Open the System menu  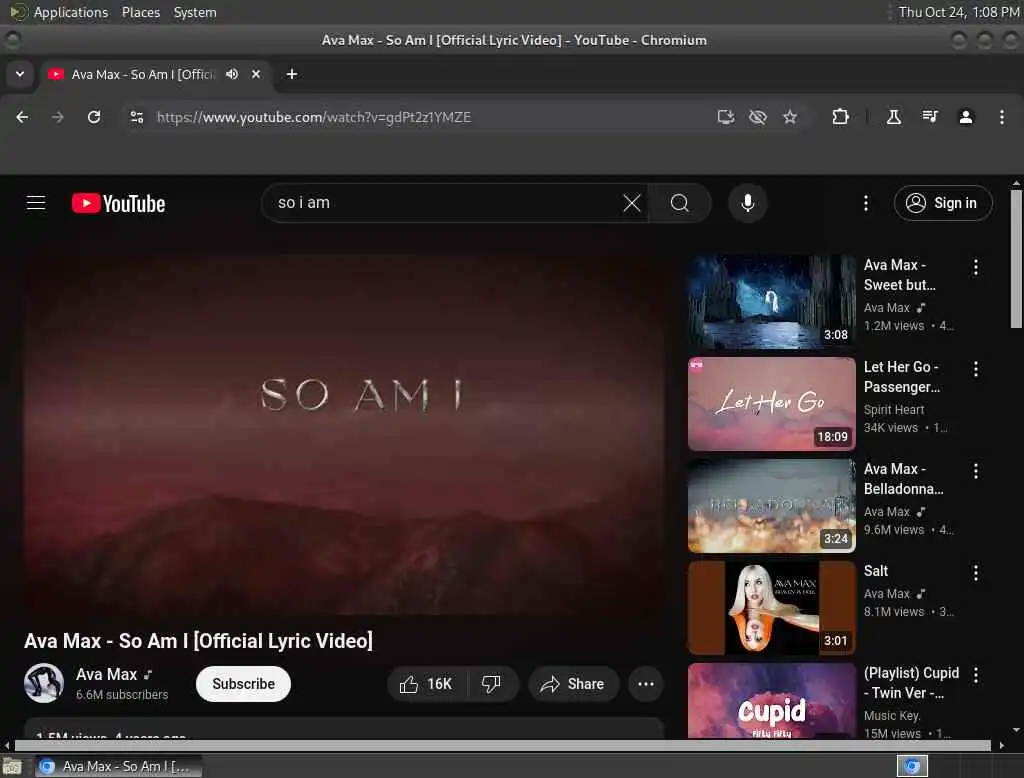click(x=195, y=12)
